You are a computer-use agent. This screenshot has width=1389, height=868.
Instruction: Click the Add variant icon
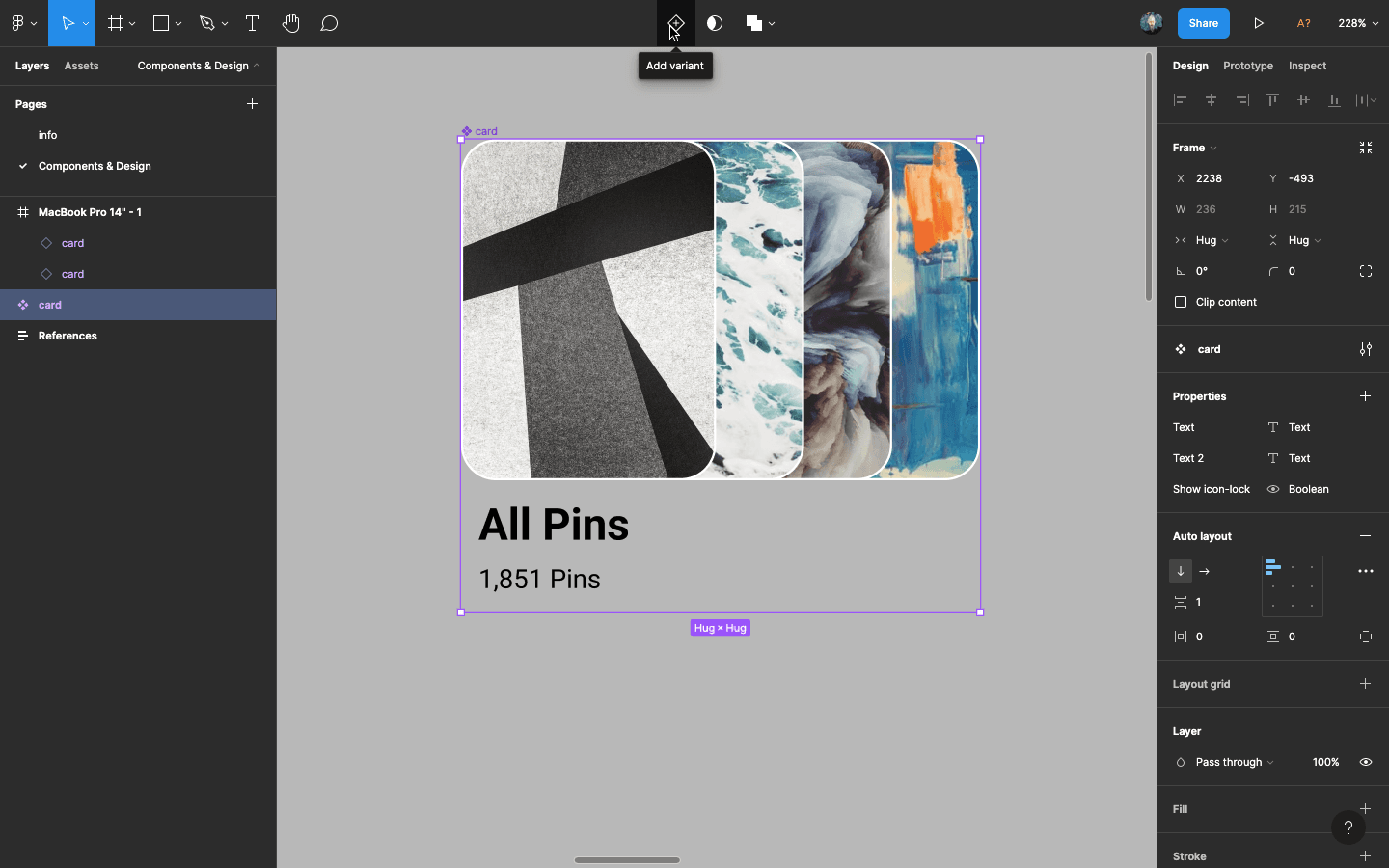(675, 23)
